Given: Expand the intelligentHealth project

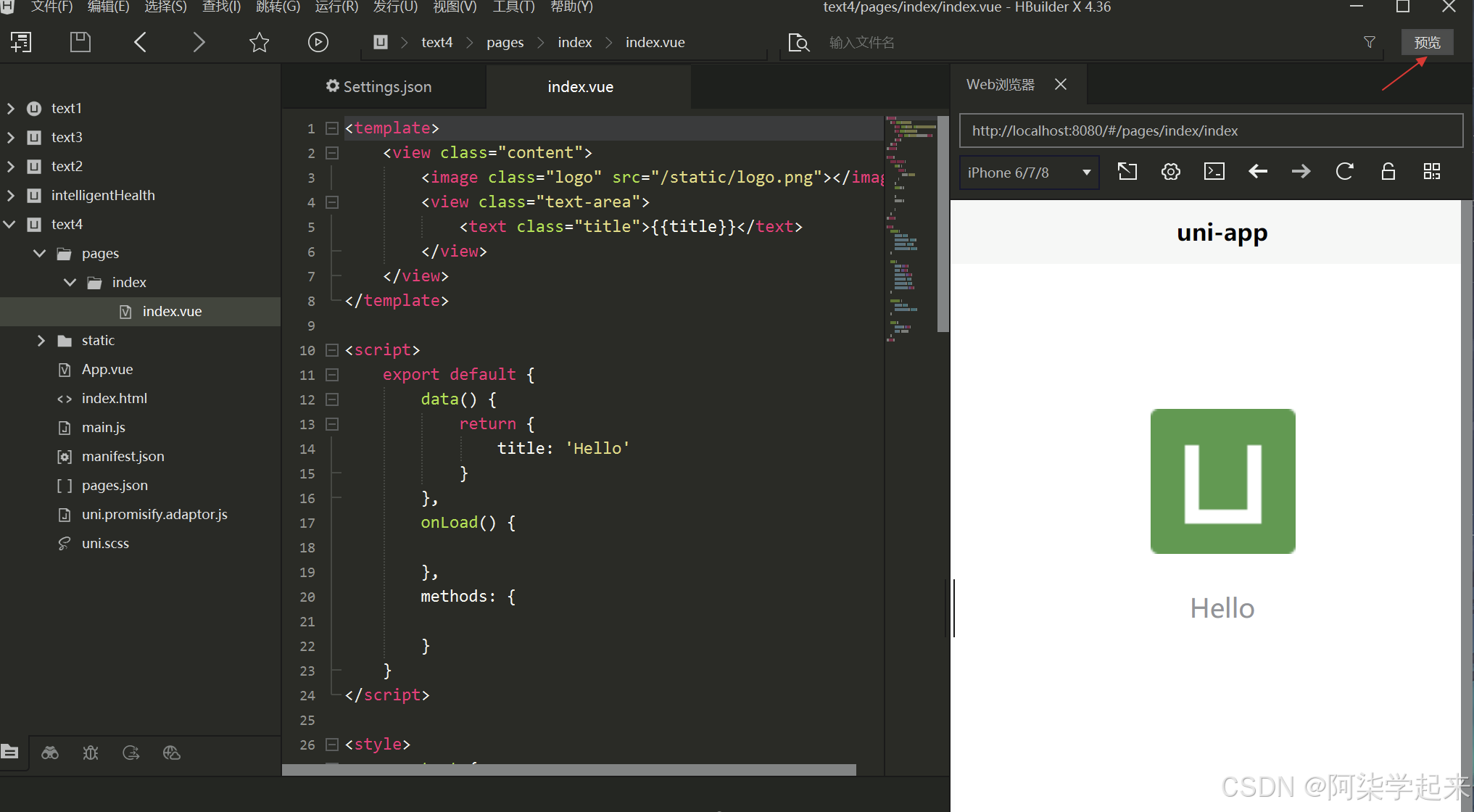Looking at the screenshot, I should [10, 195].
